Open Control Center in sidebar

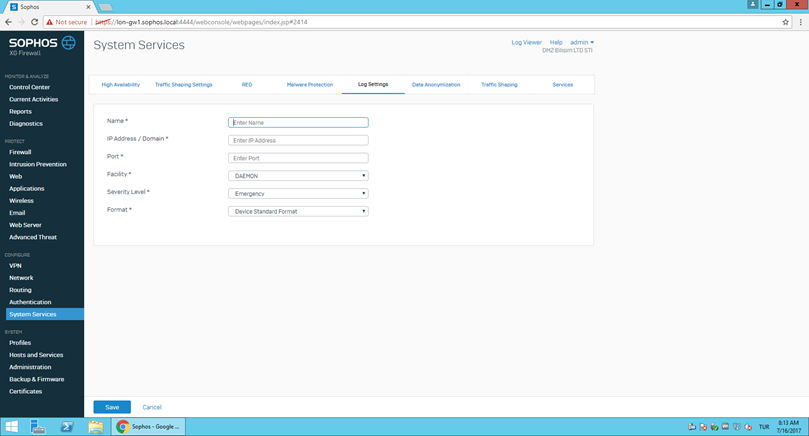[x=29, y=87]
